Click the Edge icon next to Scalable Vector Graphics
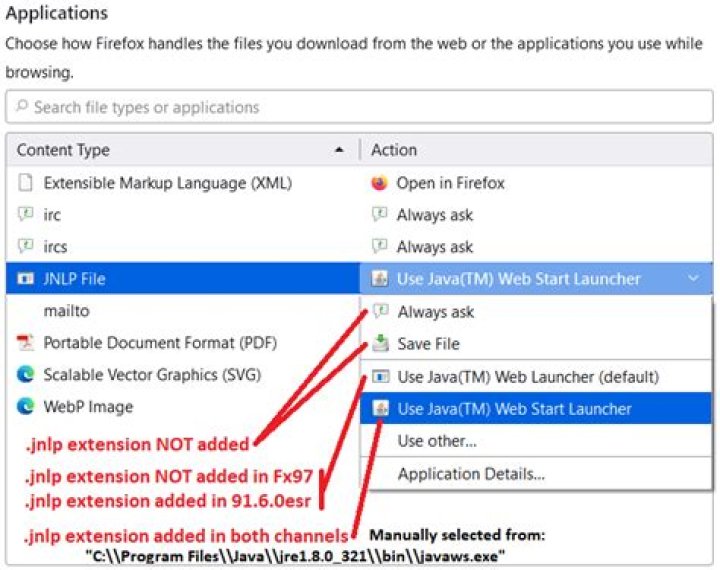This screenshot has height=570, width=720. (26, 375)
